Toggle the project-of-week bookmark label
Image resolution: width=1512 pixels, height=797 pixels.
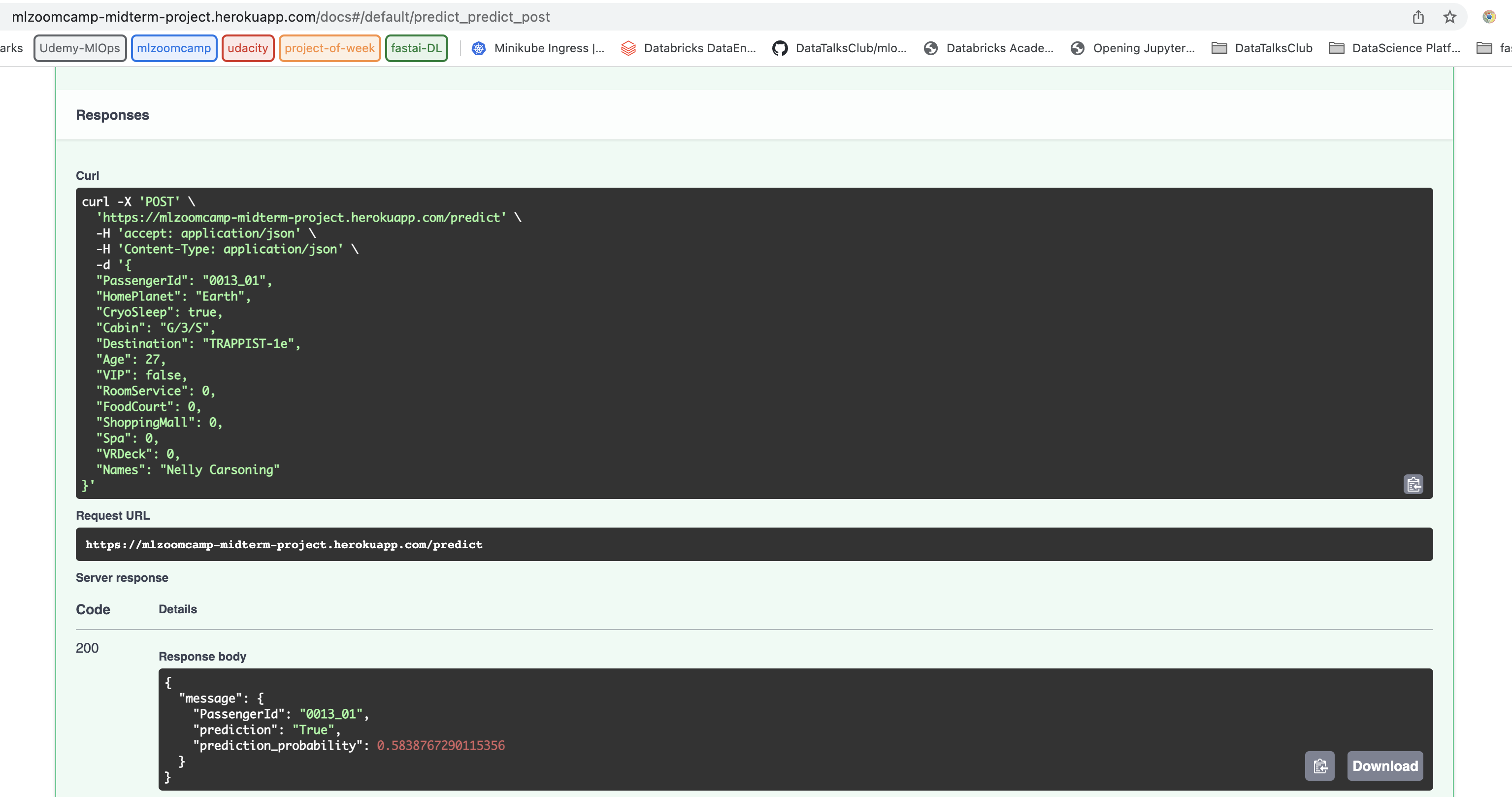point(329,46)
